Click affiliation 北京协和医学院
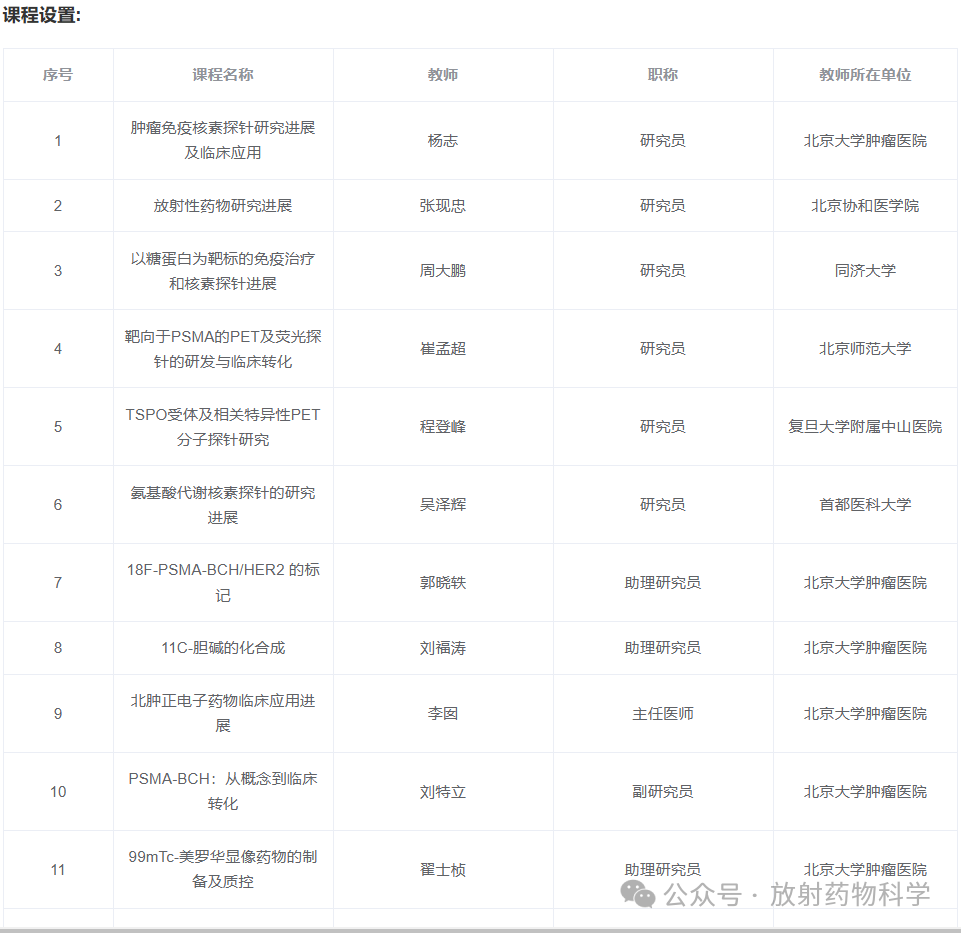Image resolution: width=961 pixels, height=933 pixels. (x=865, y=205)
